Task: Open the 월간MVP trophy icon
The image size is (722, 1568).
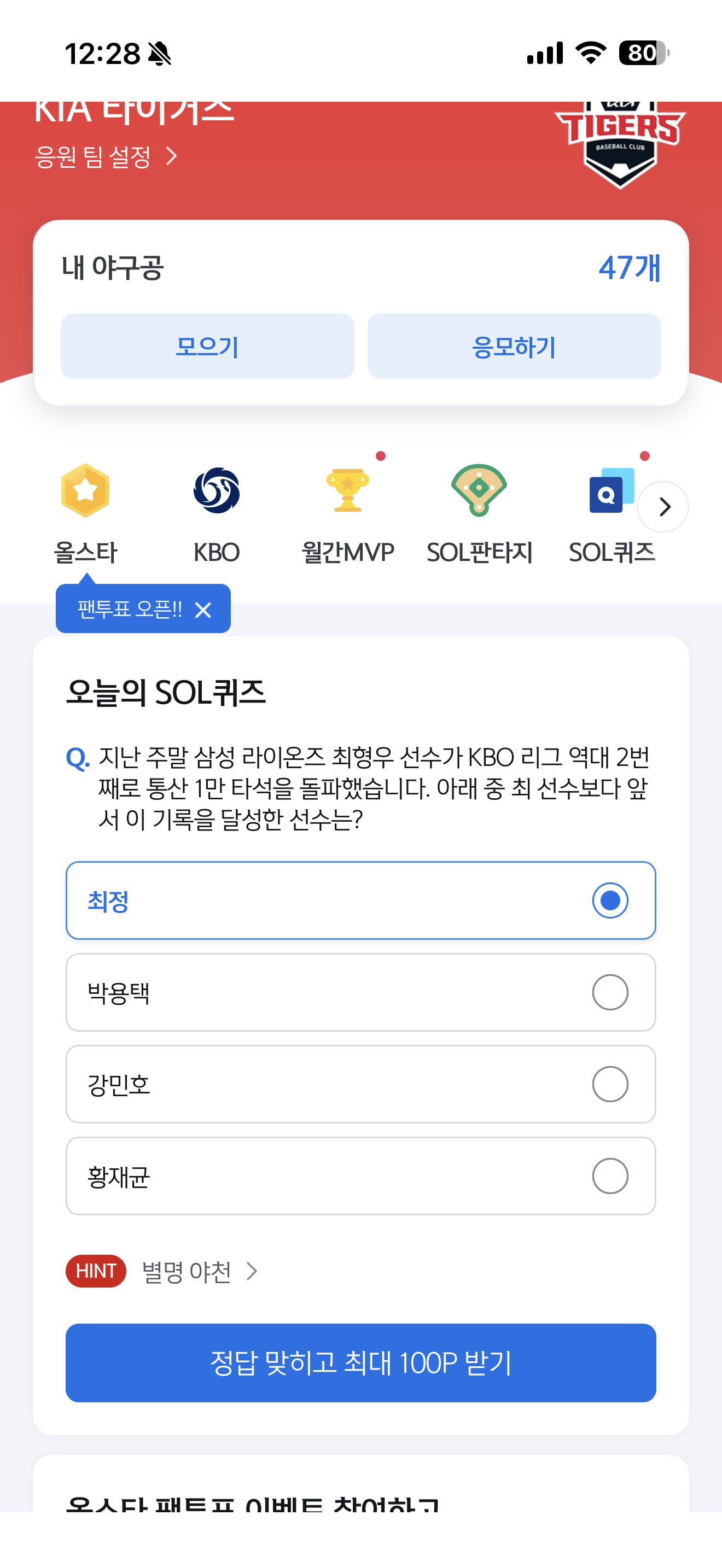Action: [x=348, y=490]
